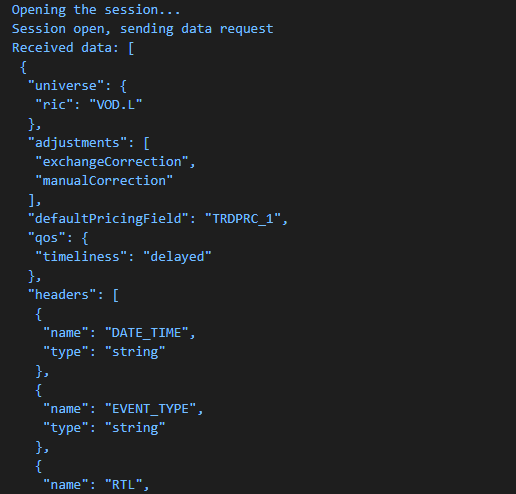This screenshot has width=516, height=494.
Task: Select the "VOD.L" ric value
Action: [116, 105]
